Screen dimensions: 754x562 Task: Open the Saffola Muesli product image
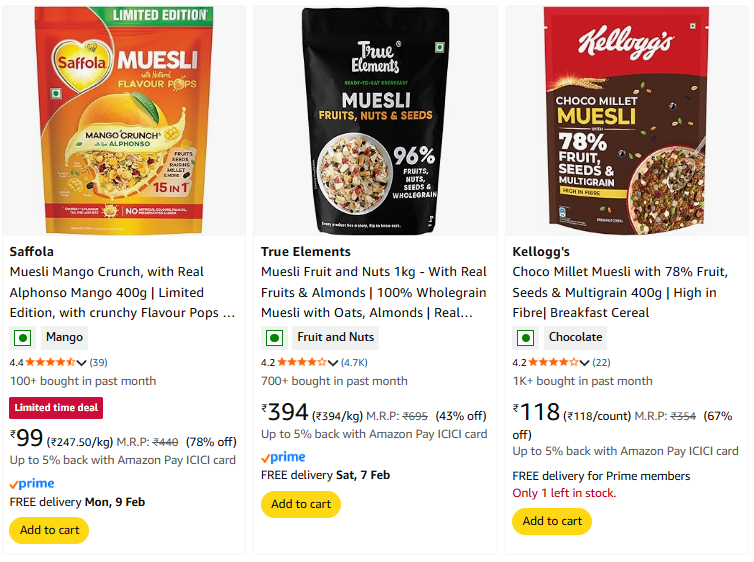(126, 120)
